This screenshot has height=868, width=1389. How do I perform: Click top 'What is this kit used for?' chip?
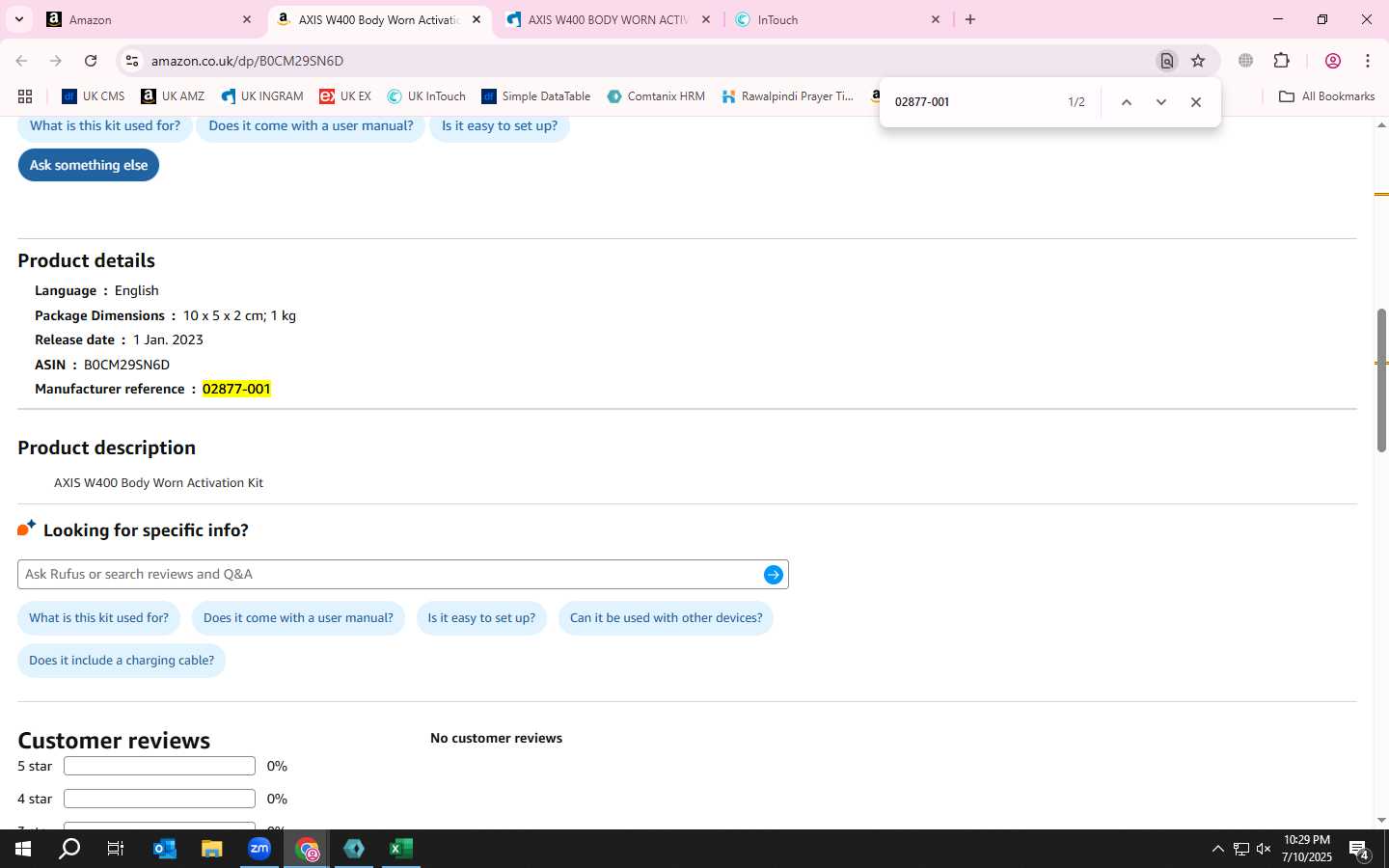pos(105,126)
